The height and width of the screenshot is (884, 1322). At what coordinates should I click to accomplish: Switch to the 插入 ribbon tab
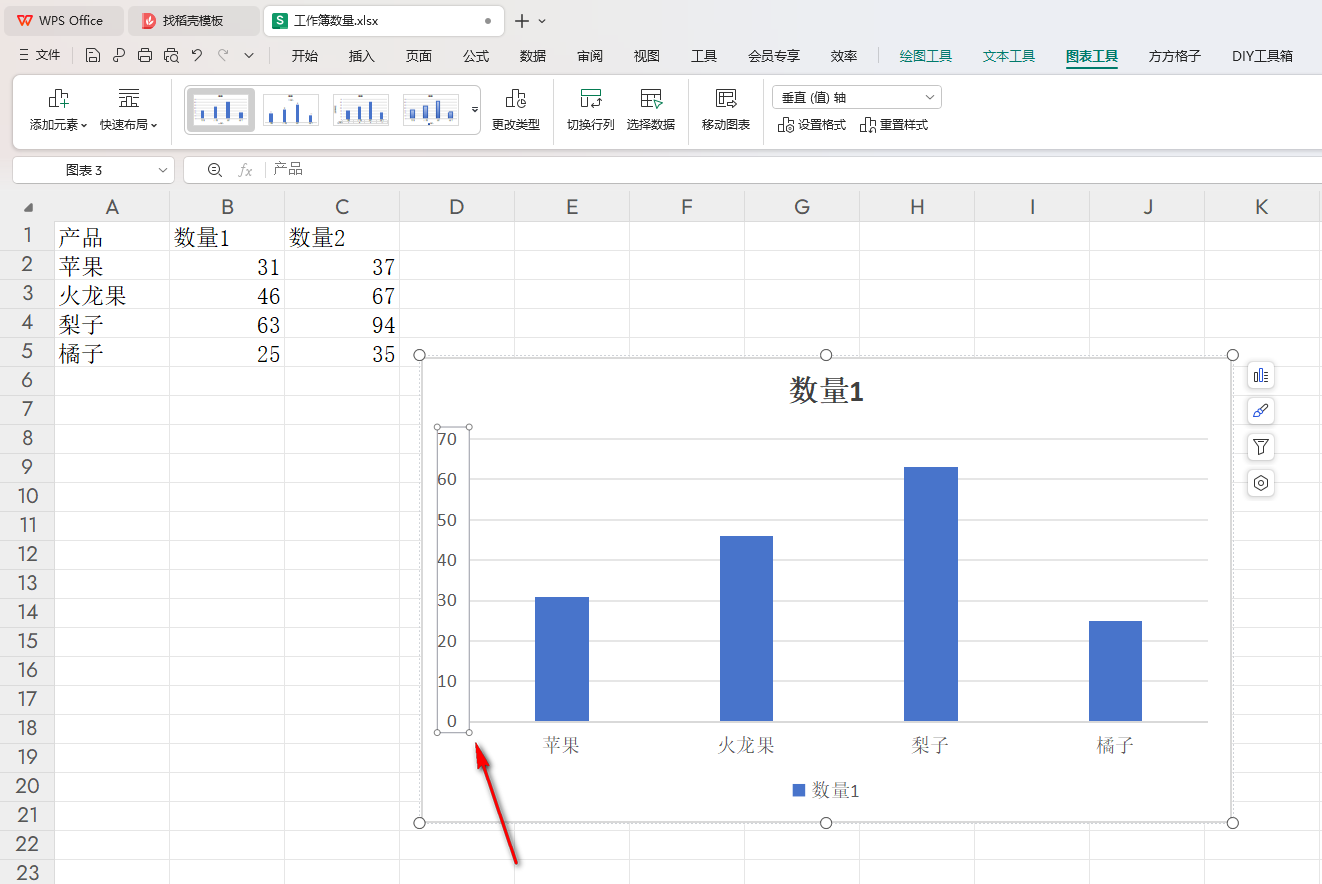tap(362, 56)
